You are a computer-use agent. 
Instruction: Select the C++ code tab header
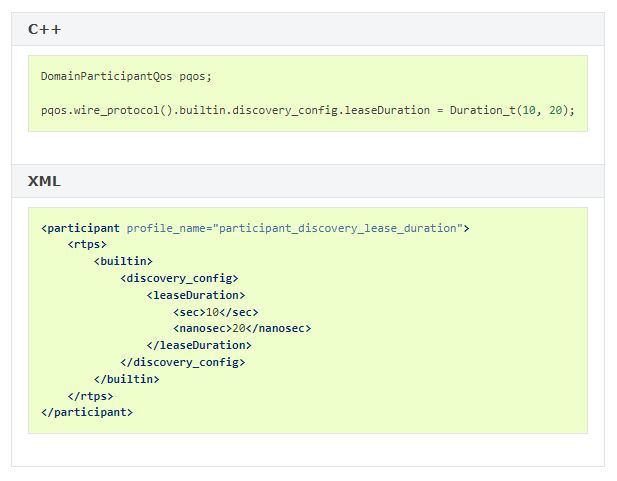45,29
